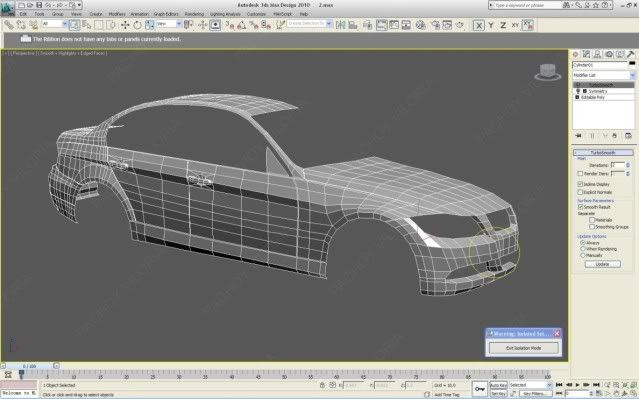
Task: Open the Material Editor icon
Action: tap(420, 25)
